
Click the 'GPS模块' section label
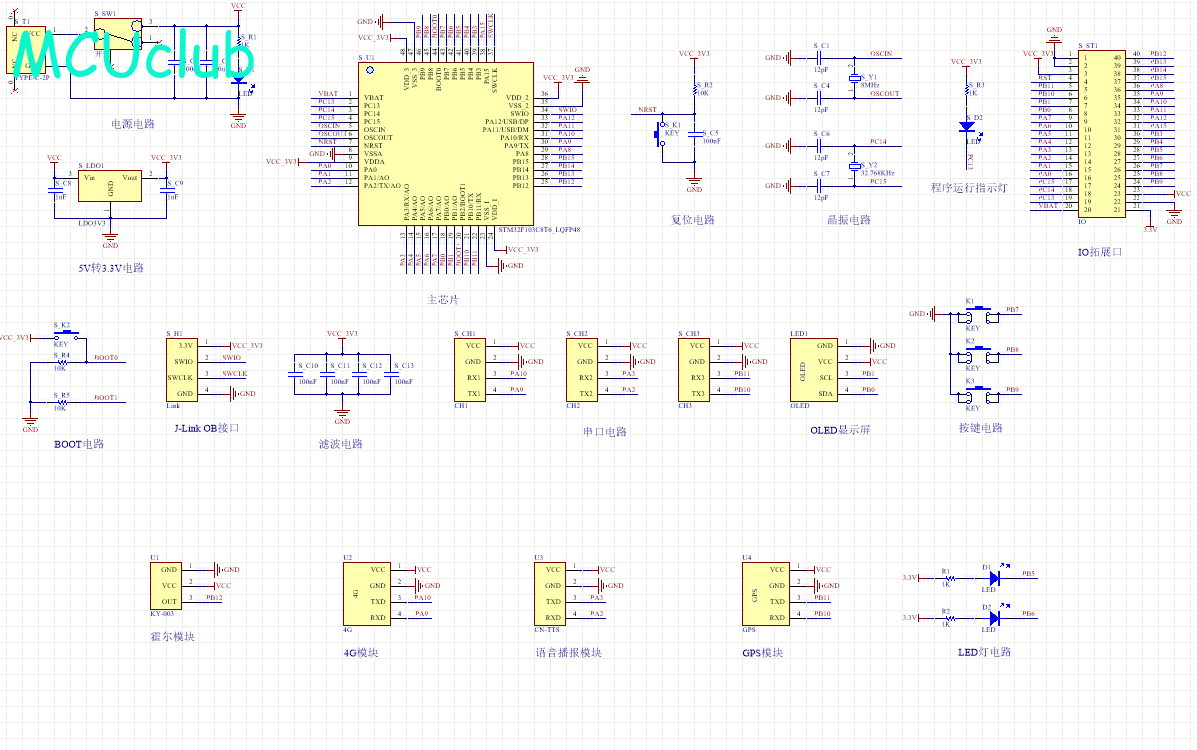coord(763,653)
